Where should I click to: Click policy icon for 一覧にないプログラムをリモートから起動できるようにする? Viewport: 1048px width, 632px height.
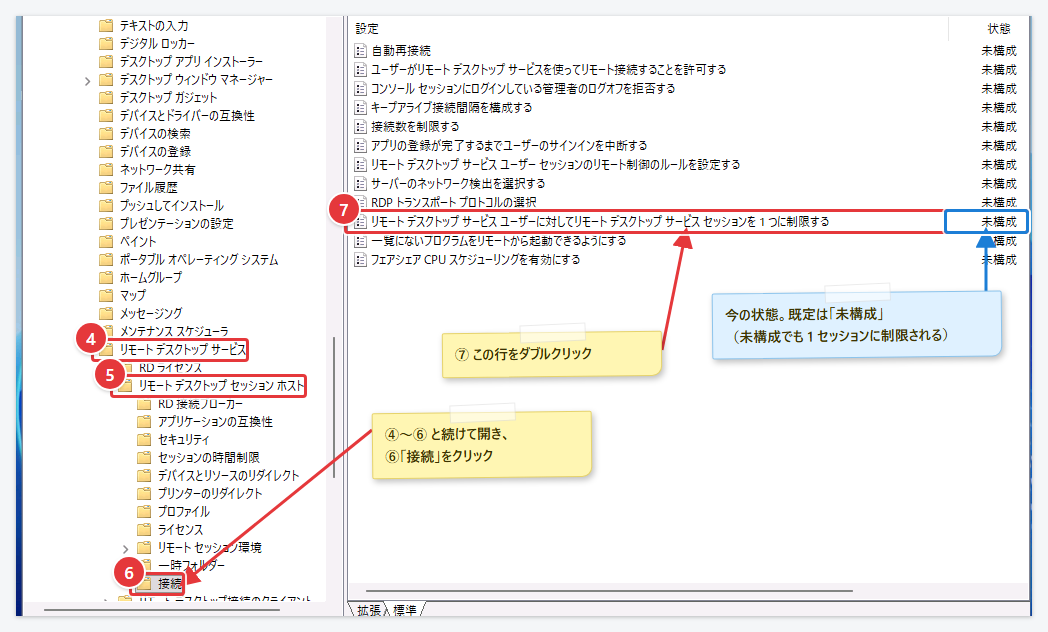[x=360, y=241]
